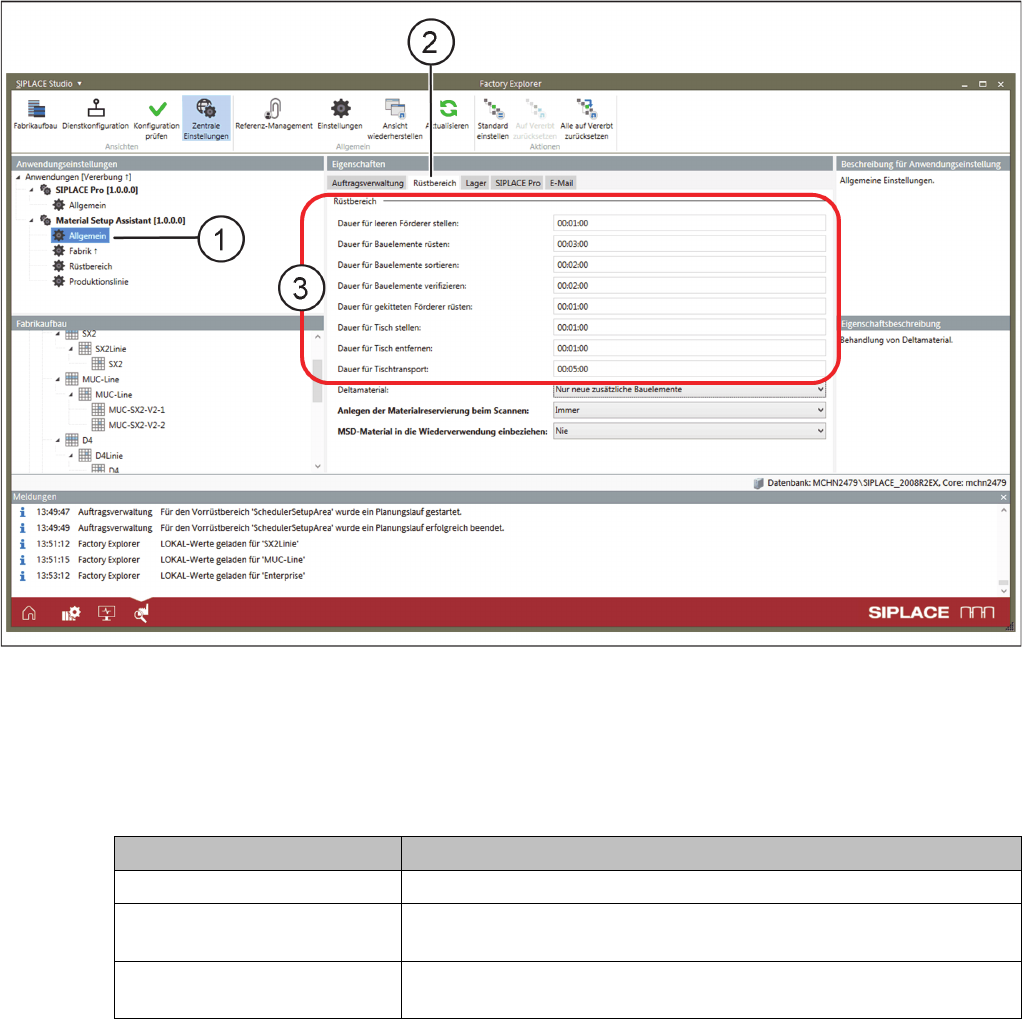
Task: Open MSD-Material Wiederverwendung dropdown
Action: coord(689,431)
